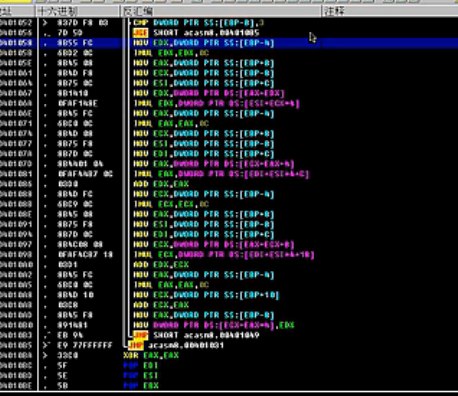Select the ADD EDX,ECX instruction

161,265
